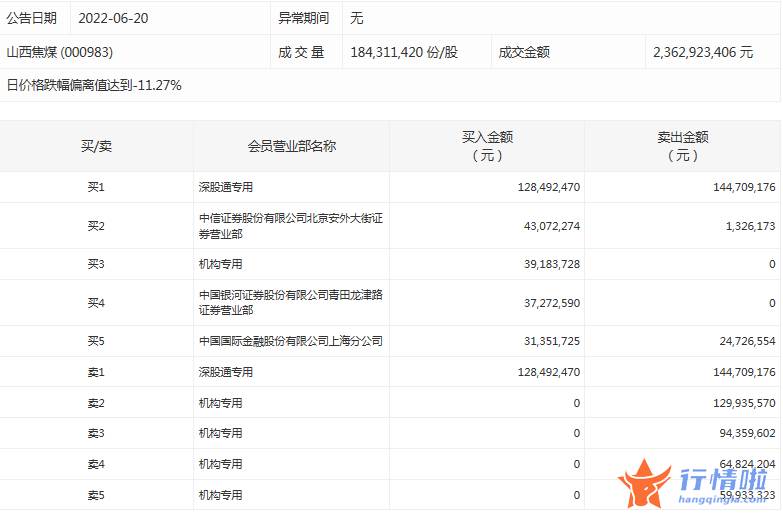Click 机构专用 in the 卖2 row
The image size is (783, 514).
(x=220, y=404)
